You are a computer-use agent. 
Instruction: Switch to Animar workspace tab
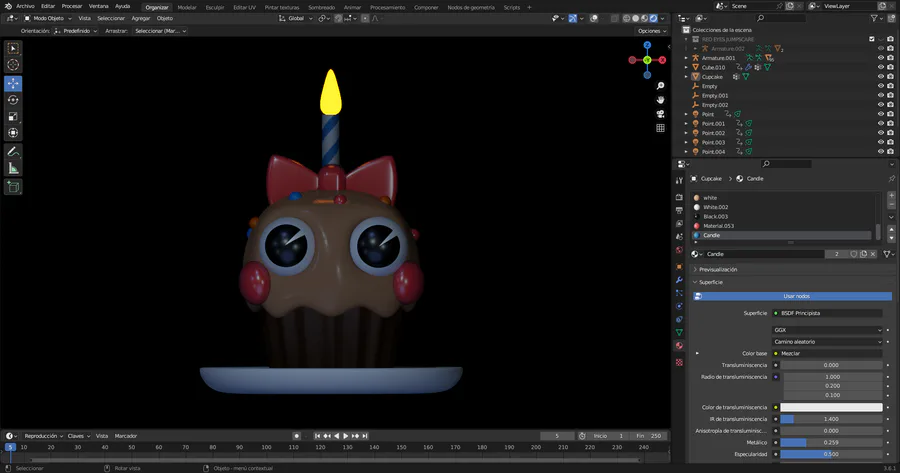pos(352,7)
